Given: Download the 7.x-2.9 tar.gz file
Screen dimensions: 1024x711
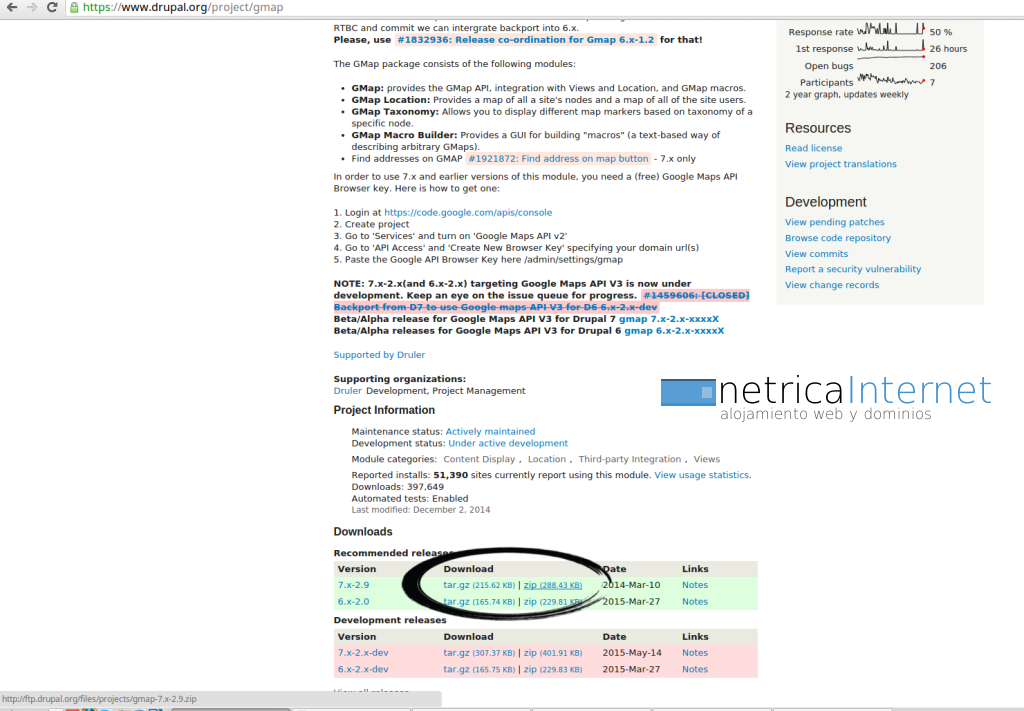Looking at the screenshot, I should (x=456, y=585).
